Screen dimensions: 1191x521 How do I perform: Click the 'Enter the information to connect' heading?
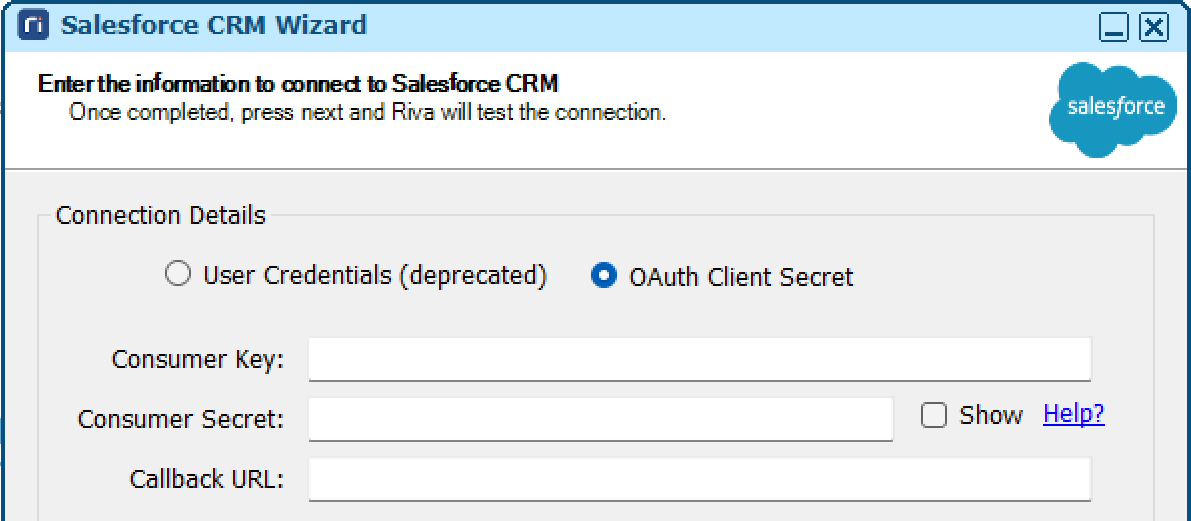click(x=299, y=83)
